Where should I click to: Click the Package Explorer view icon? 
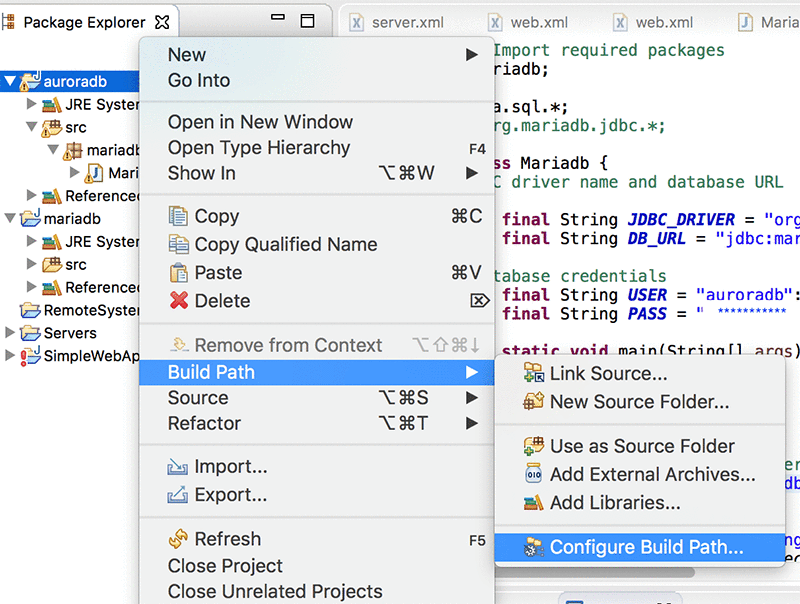coord(8,22)
